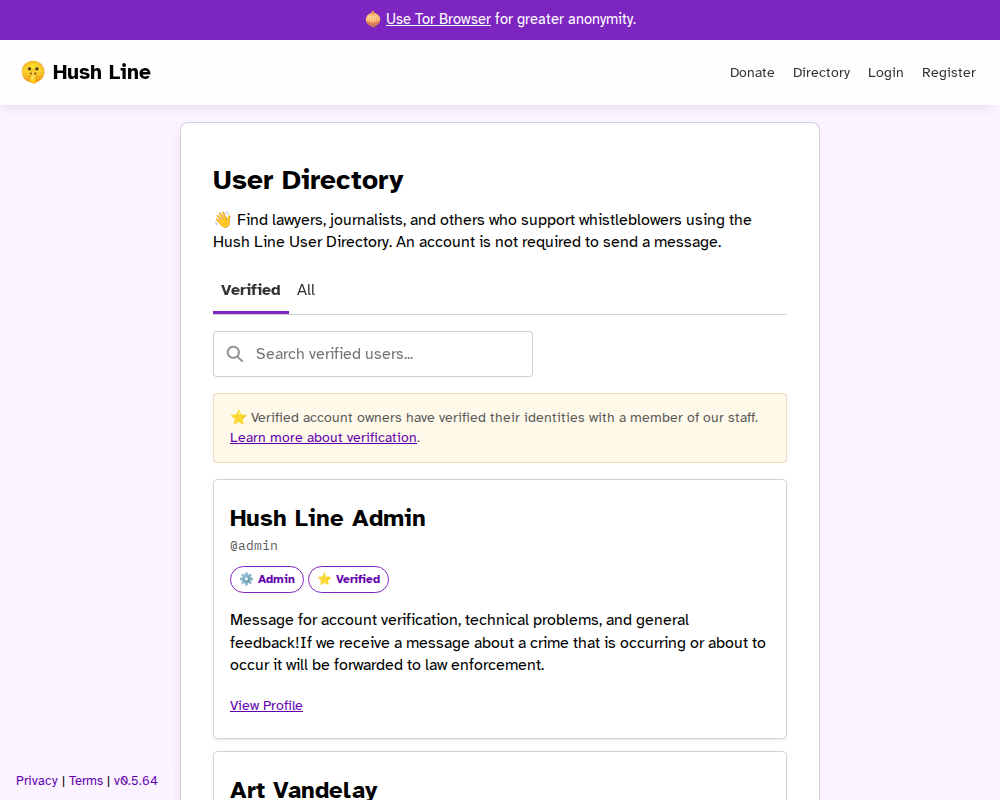
Task: Click the star icon in the verification notice
Action: tap(238, 417)
